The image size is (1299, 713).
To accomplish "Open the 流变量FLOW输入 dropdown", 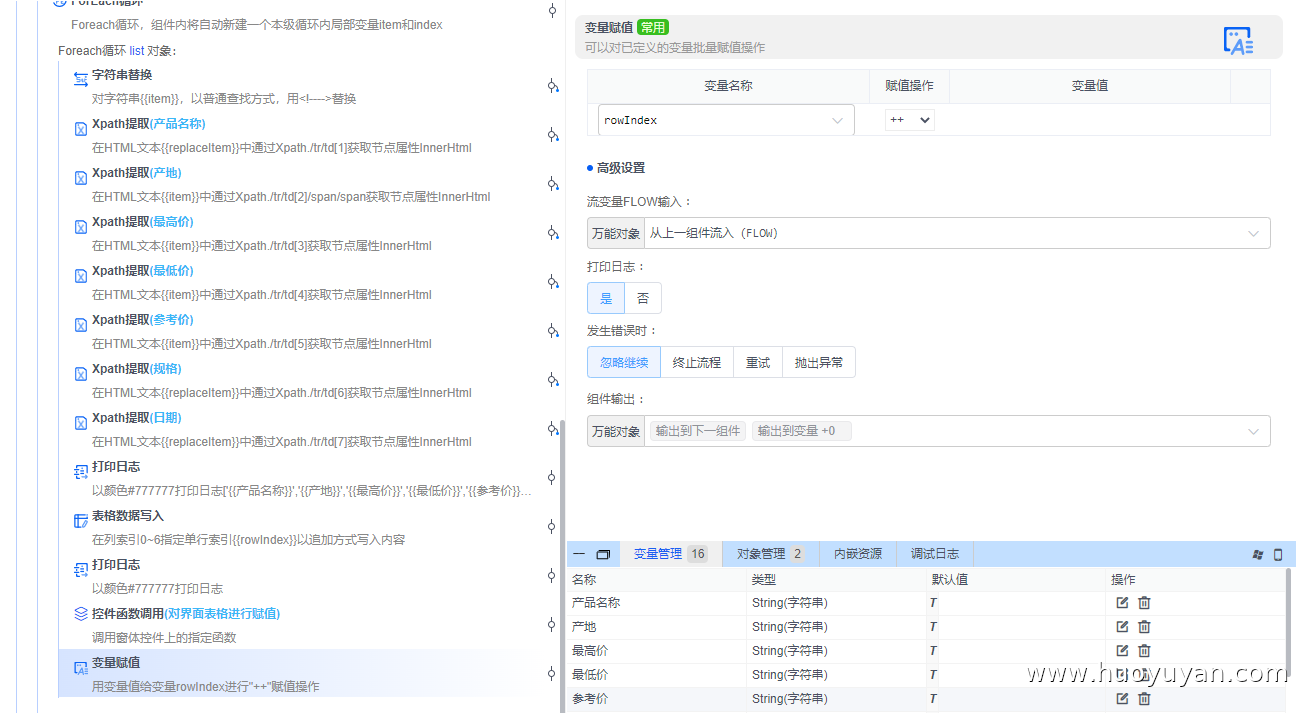I will pos(958,233).
